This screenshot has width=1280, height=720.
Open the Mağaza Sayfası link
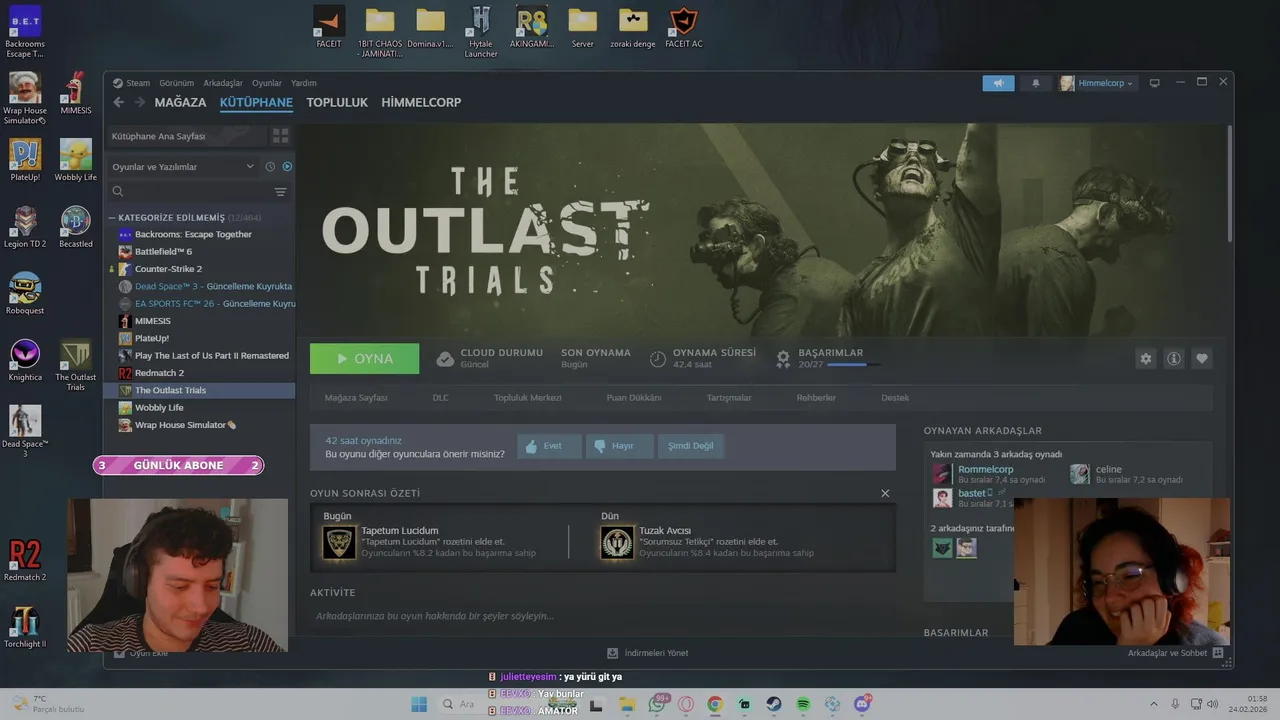click(x=356, y=398)
